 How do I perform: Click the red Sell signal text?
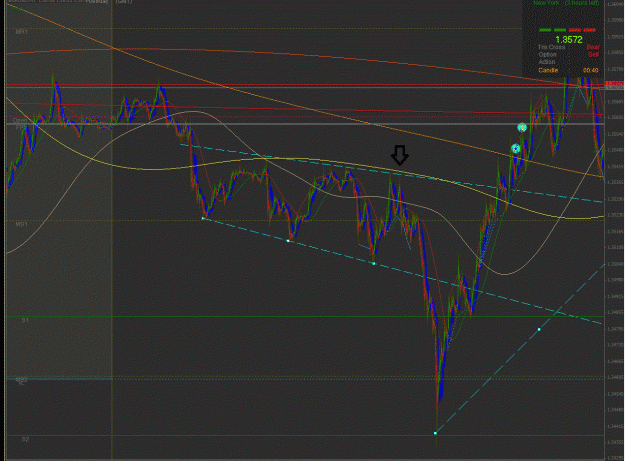(593, 55)
